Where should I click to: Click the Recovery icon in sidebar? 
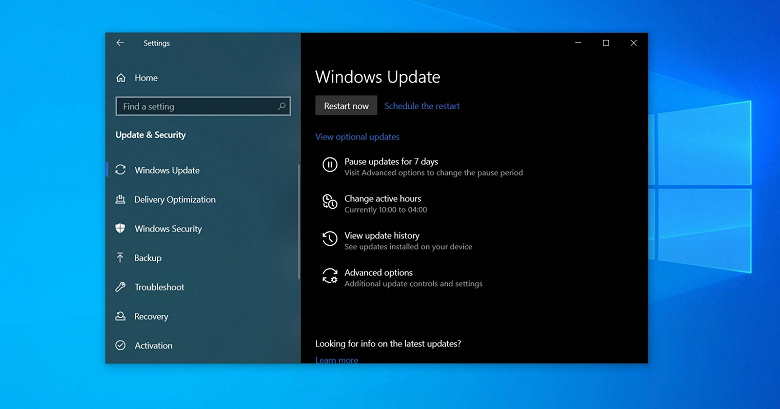[x=120, y=316]
